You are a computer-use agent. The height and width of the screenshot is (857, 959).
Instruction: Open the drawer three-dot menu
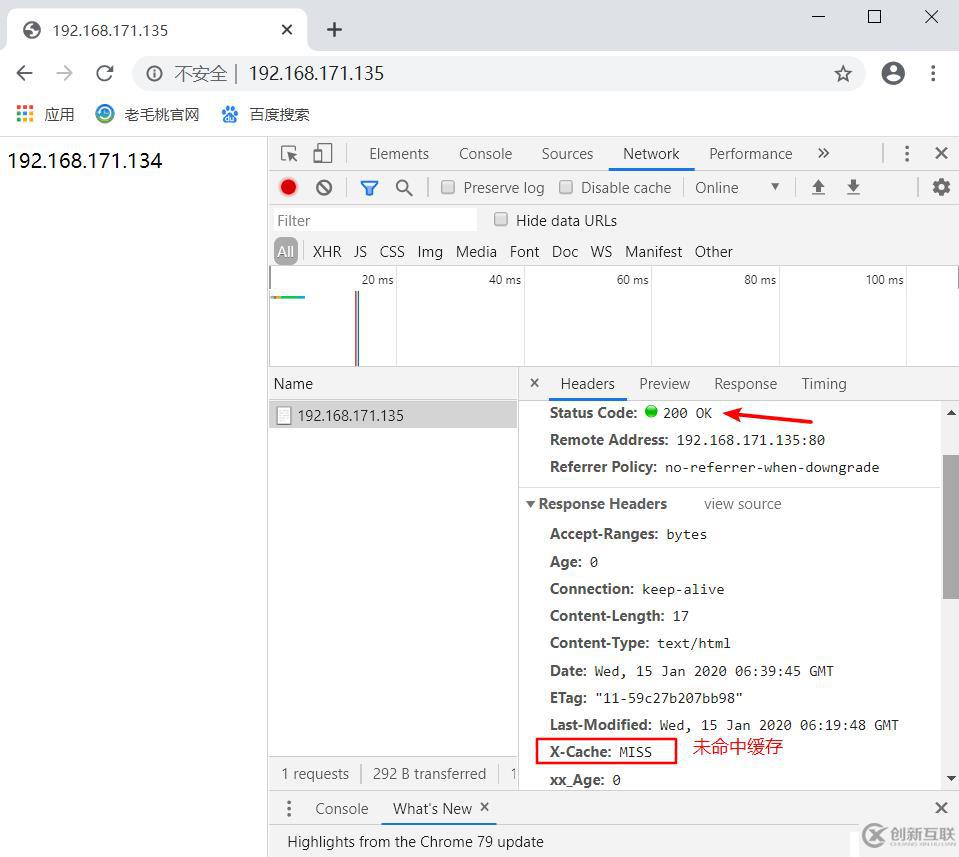click(x=289, y=809)
